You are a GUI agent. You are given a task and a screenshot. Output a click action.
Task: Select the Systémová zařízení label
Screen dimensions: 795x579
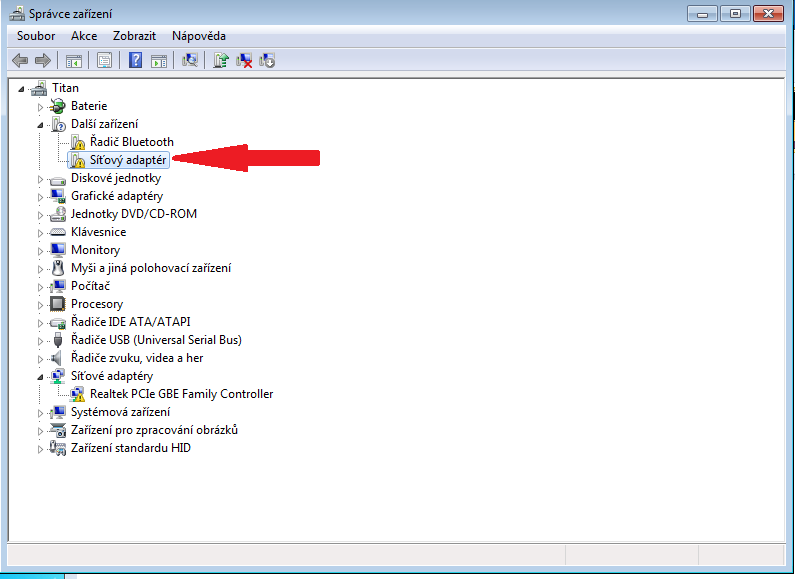pyautogui.click(x=121, y=412)
